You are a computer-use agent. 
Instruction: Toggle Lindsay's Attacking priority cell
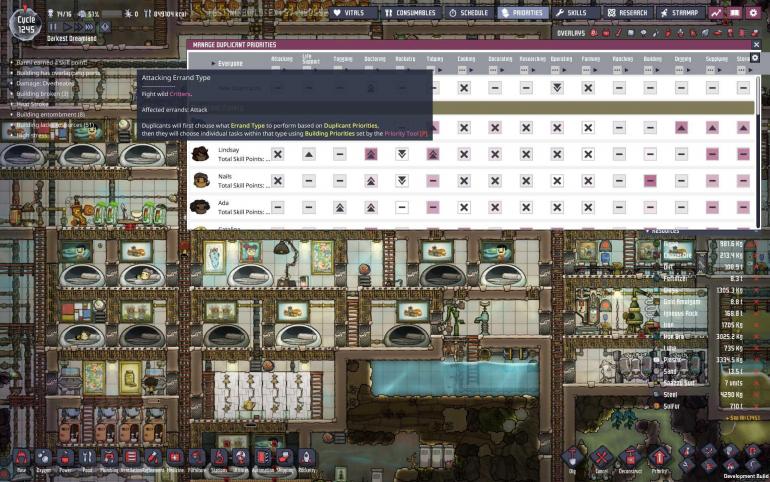tap(277, 154)
